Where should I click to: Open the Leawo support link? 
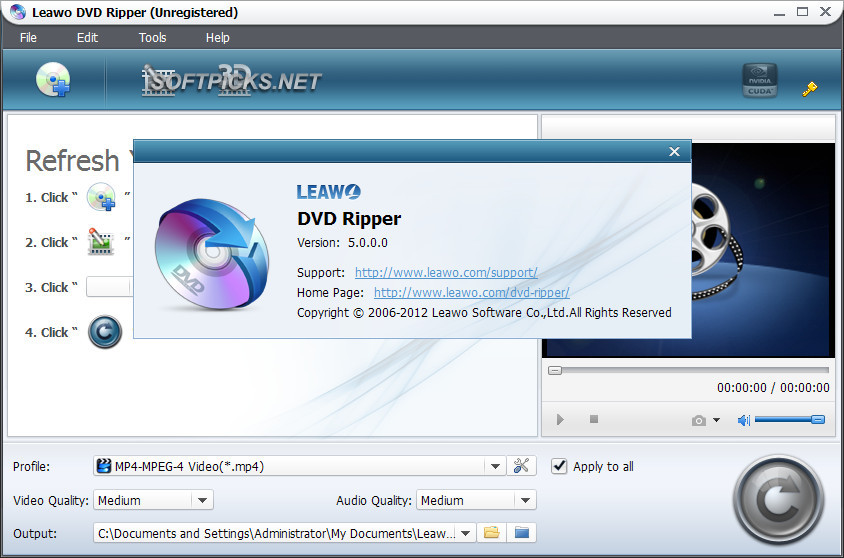(446, 272)
